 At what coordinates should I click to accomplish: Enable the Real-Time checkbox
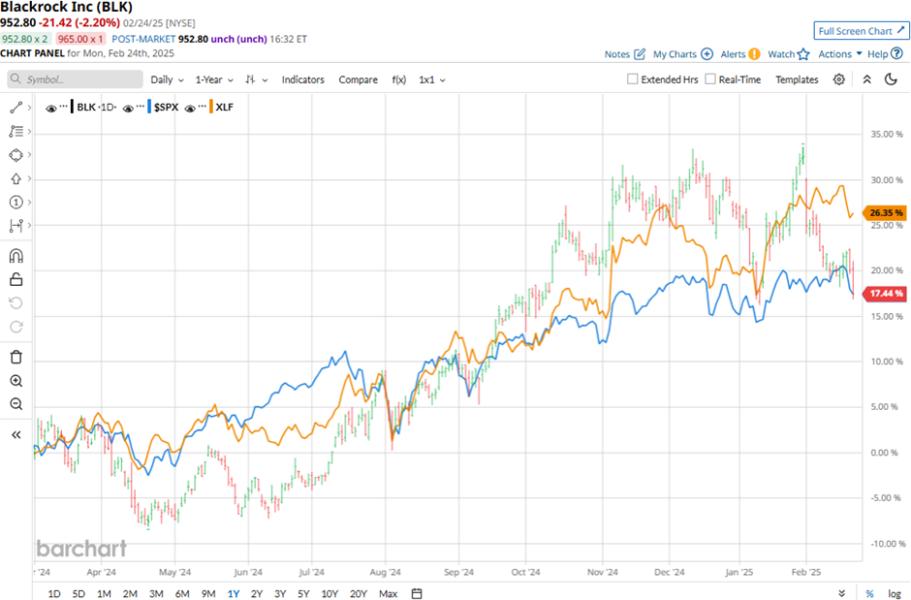pos(710,79)
